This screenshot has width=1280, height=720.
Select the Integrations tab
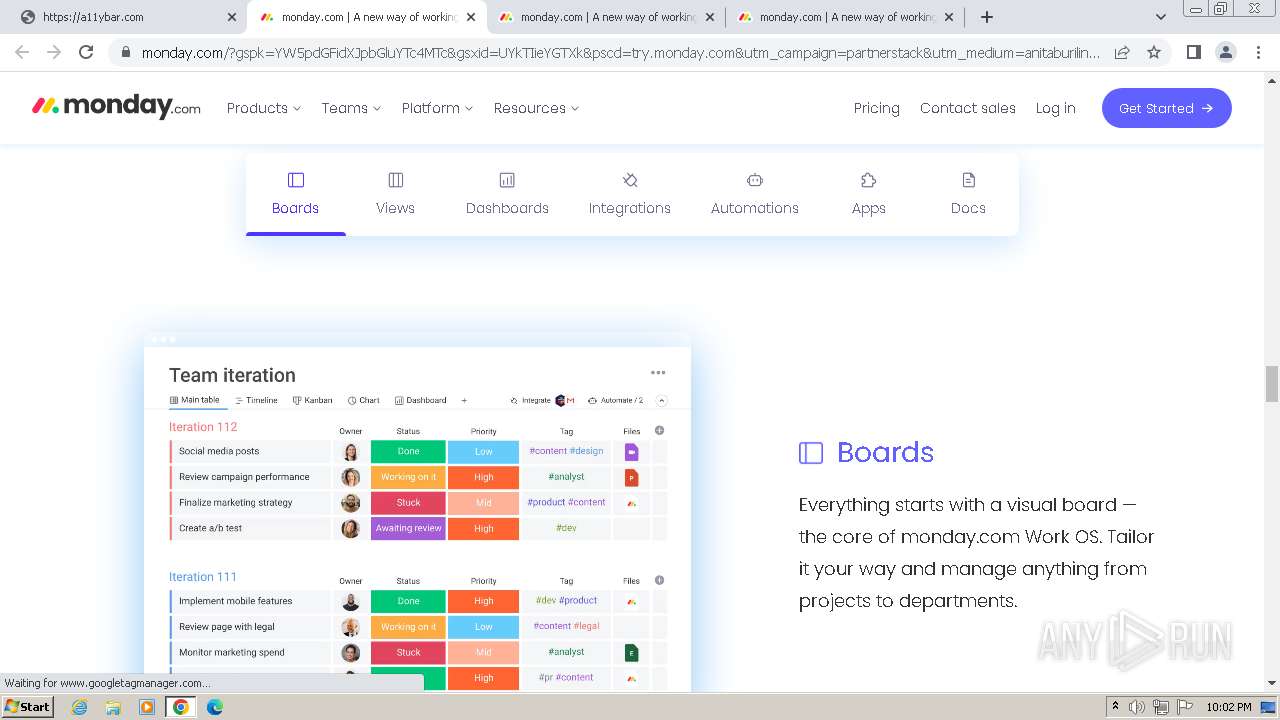pyautogui.click(x=630, y=194)
